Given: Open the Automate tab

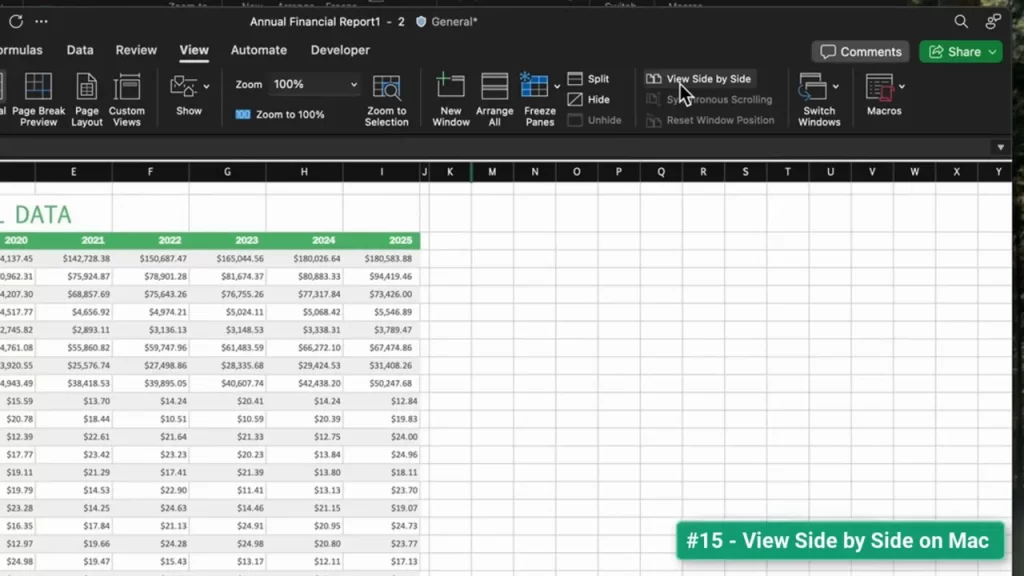Looking at the screenshot, I should pyautogui.click(x=258, y=50).
